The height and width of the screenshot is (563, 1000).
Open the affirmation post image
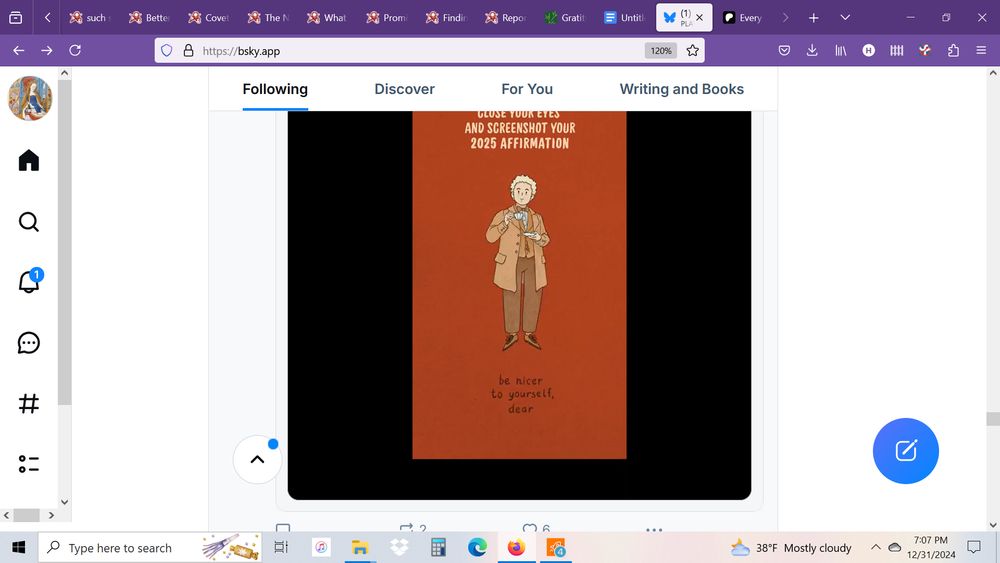[519, 305]
